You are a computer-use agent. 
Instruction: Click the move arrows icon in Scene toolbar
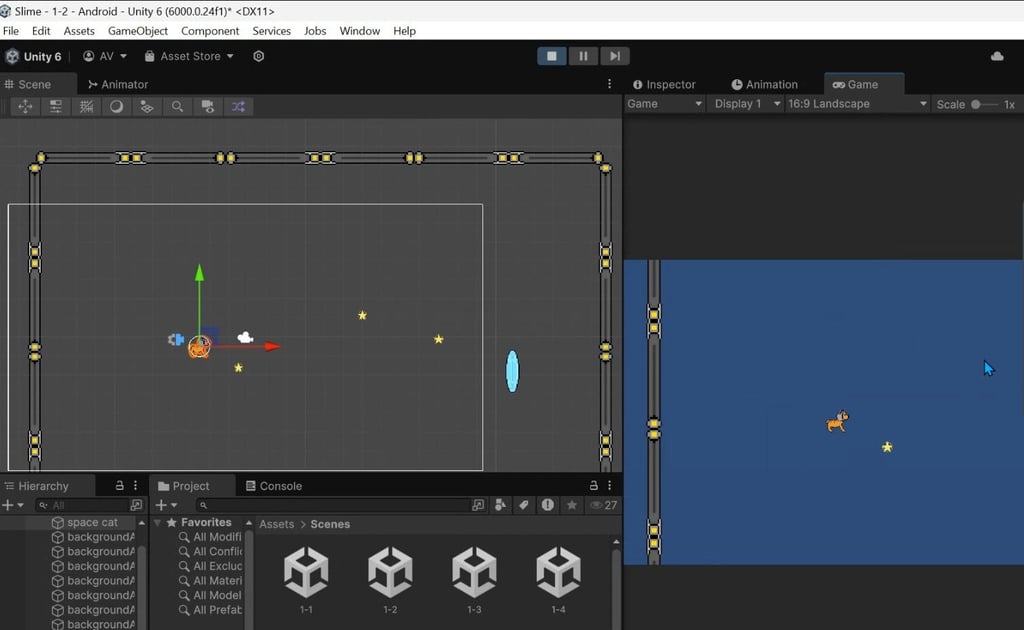tap(25, 106)
